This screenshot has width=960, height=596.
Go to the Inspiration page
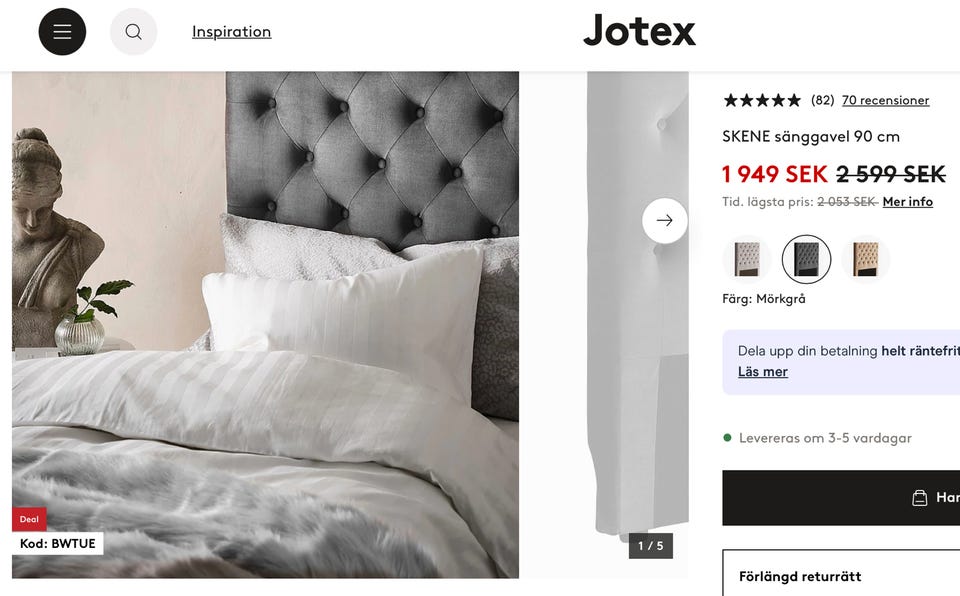(231, 32)
